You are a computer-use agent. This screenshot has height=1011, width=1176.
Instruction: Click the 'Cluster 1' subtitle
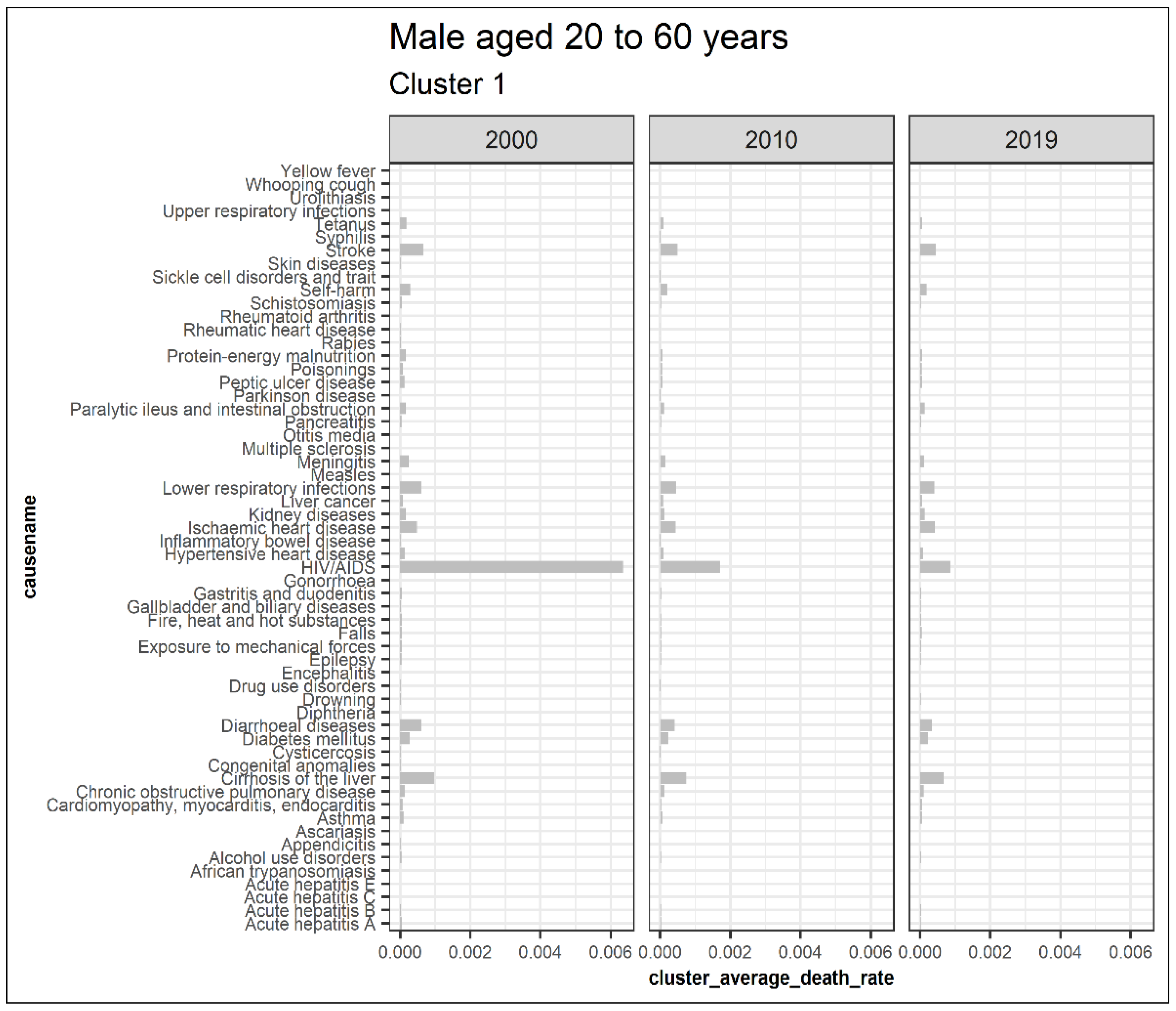447,84
